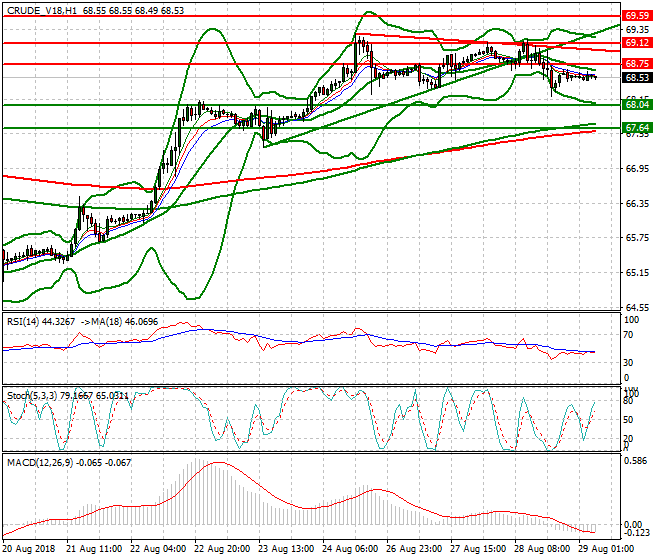
Task: Click the 65.75 price axis value
Action: [637, 238]
